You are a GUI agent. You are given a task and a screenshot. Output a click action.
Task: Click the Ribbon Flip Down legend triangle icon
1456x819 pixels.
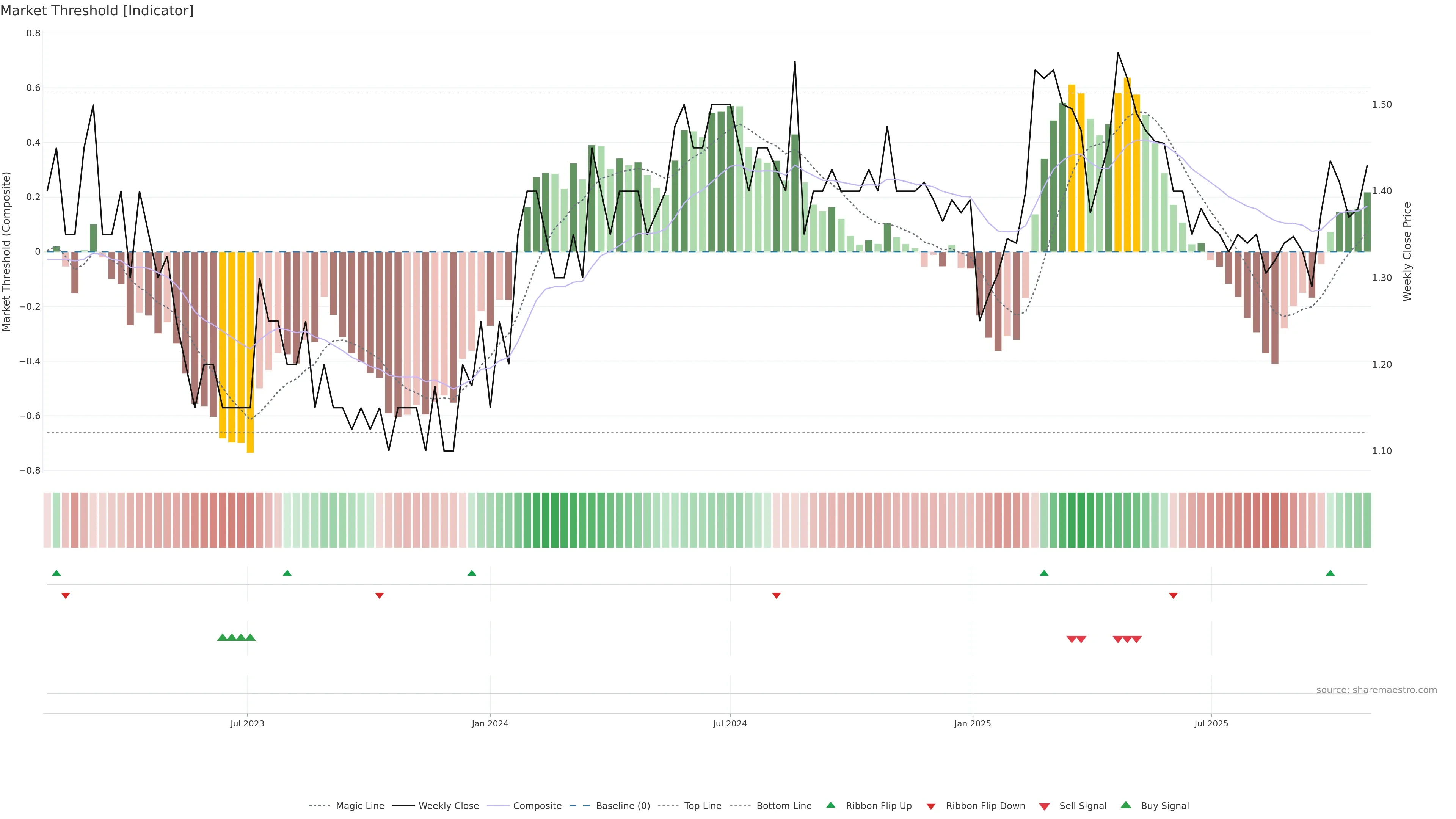pyautogui.click(x=931, y=806)
